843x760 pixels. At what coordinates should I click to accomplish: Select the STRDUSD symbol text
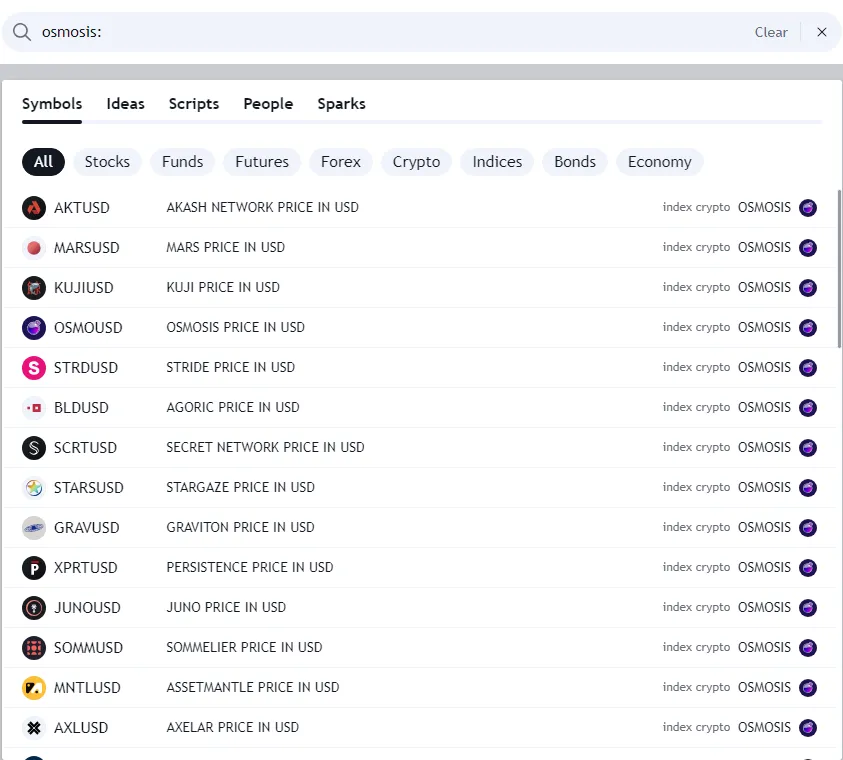[x=86, y=368]
